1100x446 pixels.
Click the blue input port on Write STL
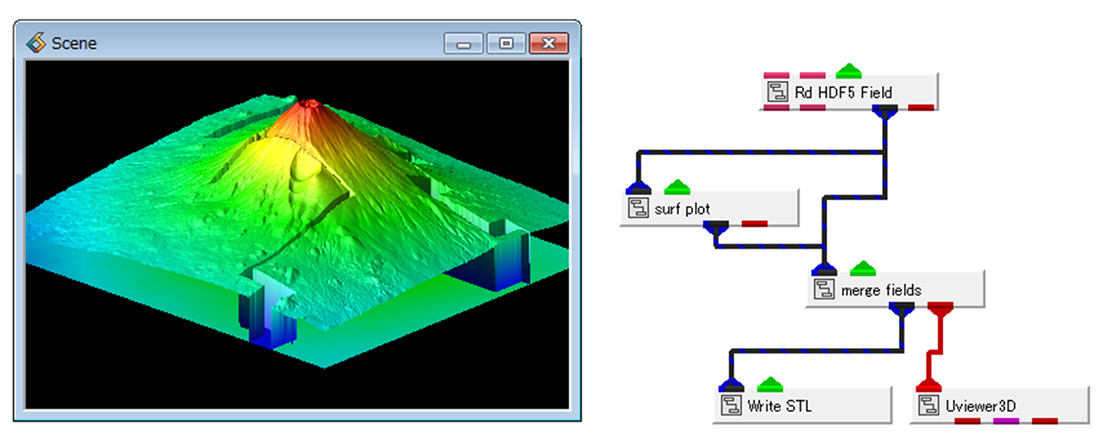[731, 385]
